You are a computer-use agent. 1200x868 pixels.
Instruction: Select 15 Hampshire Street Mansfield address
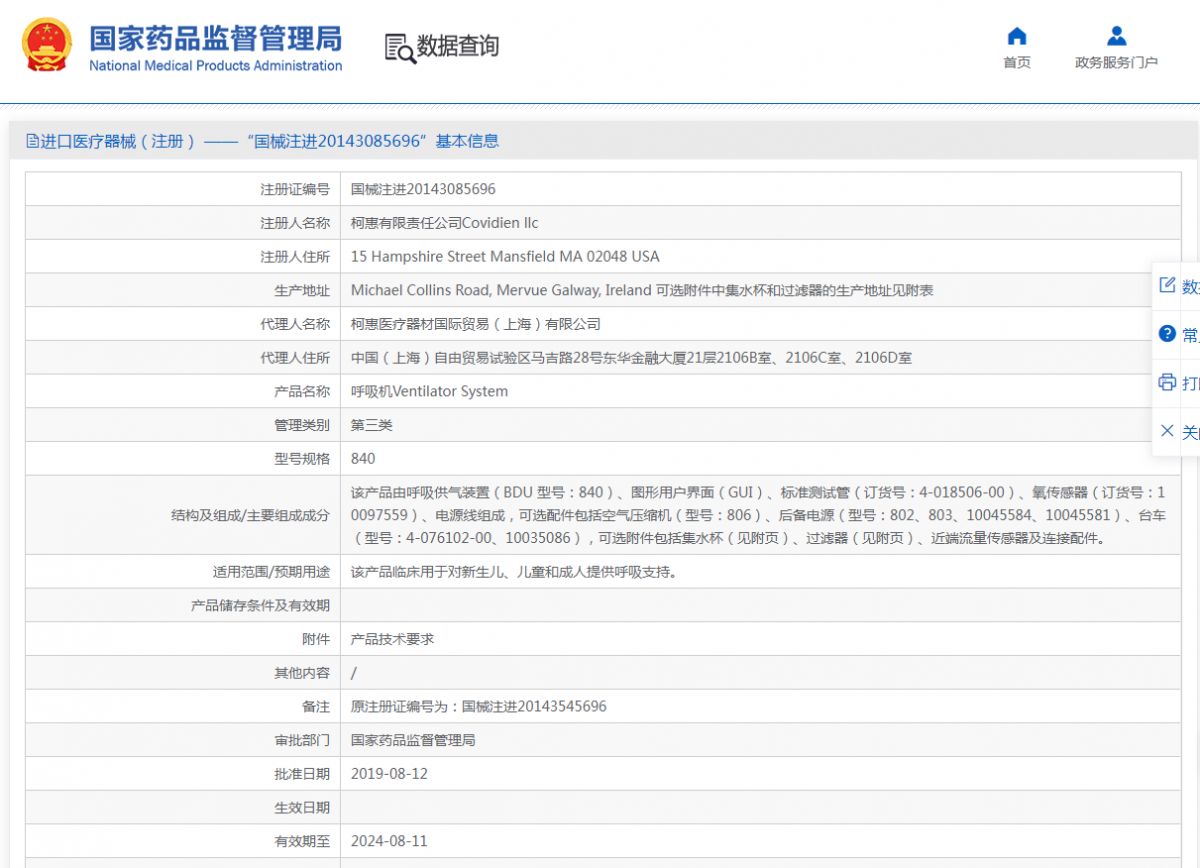point(505,257)
